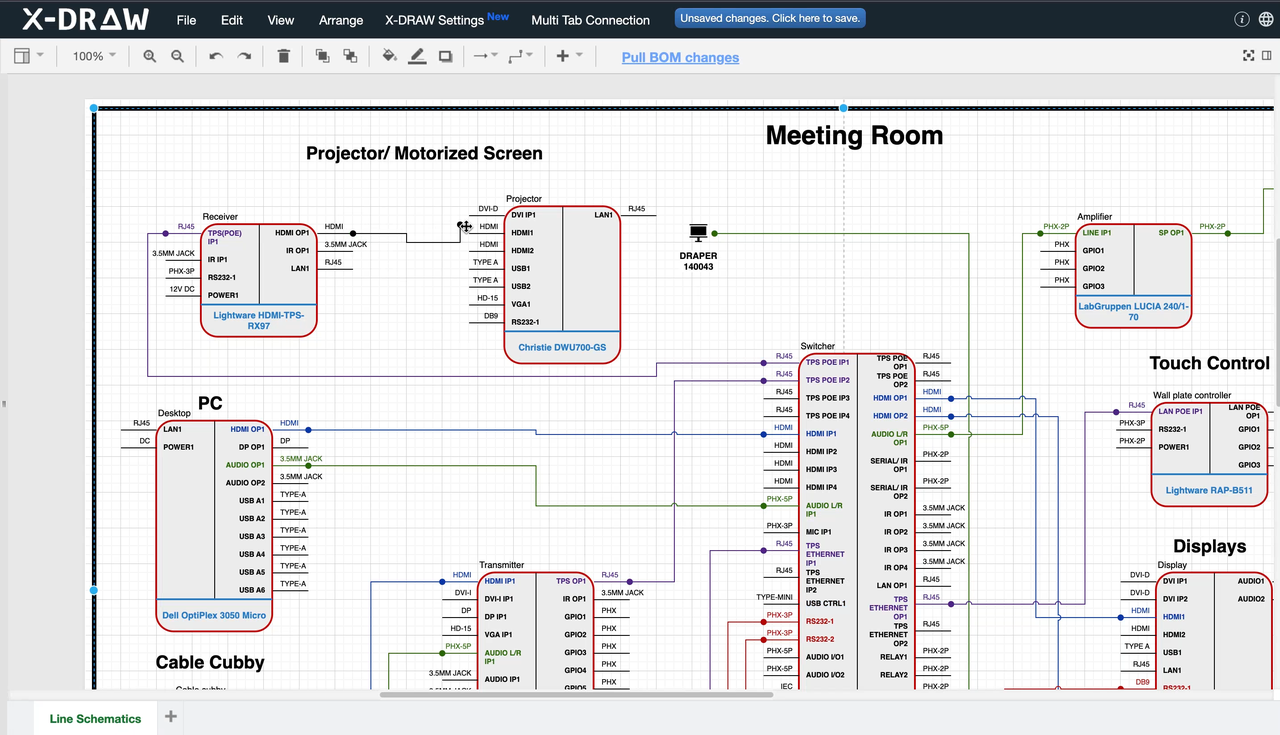1280x735 pixels.
Task: Open the fill color picker
Action: point(390,57)
